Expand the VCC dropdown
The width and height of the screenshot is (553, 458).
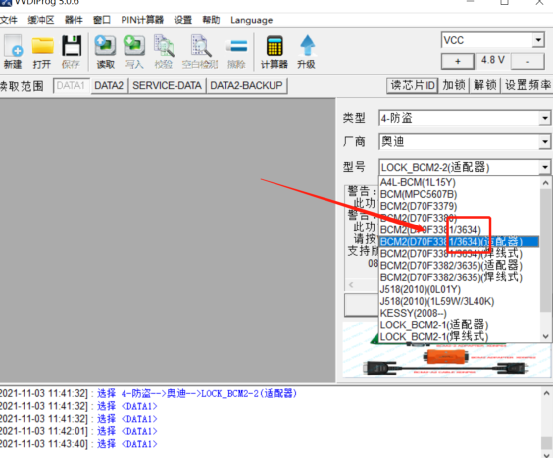coord(538,40)
